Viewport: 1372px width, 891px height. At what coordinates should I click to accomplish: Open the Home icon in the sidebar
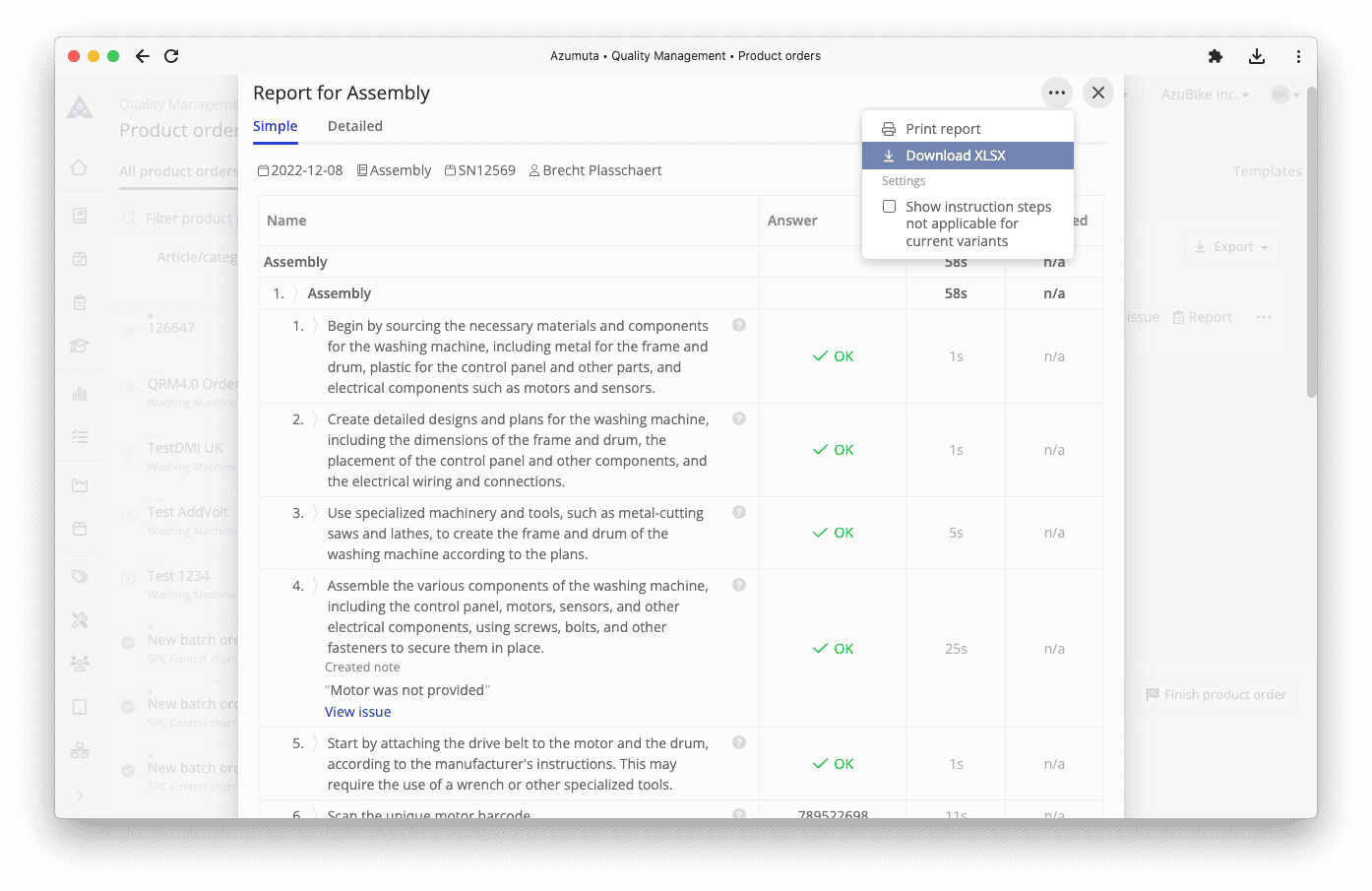click(80, 168)
